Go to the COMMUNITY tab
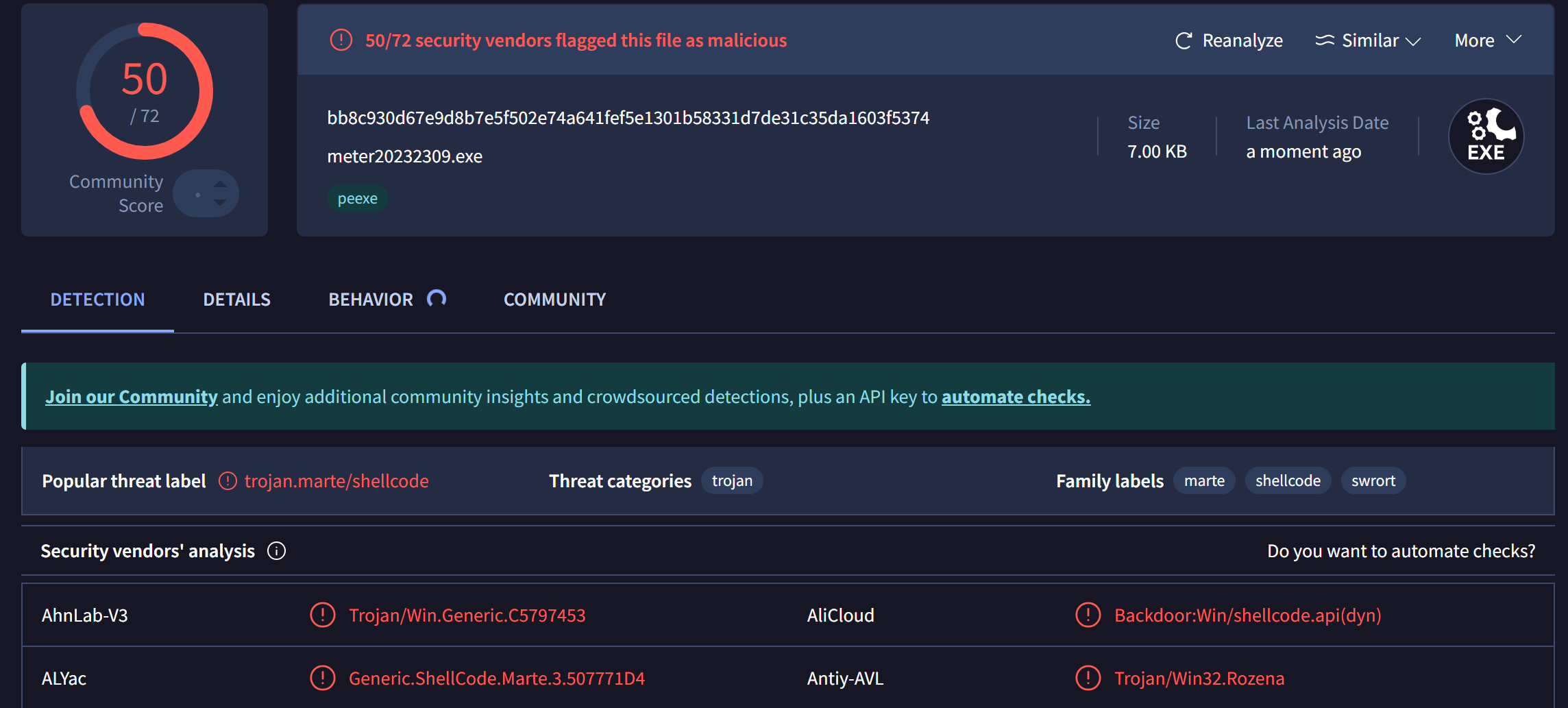 click(554, 300)
